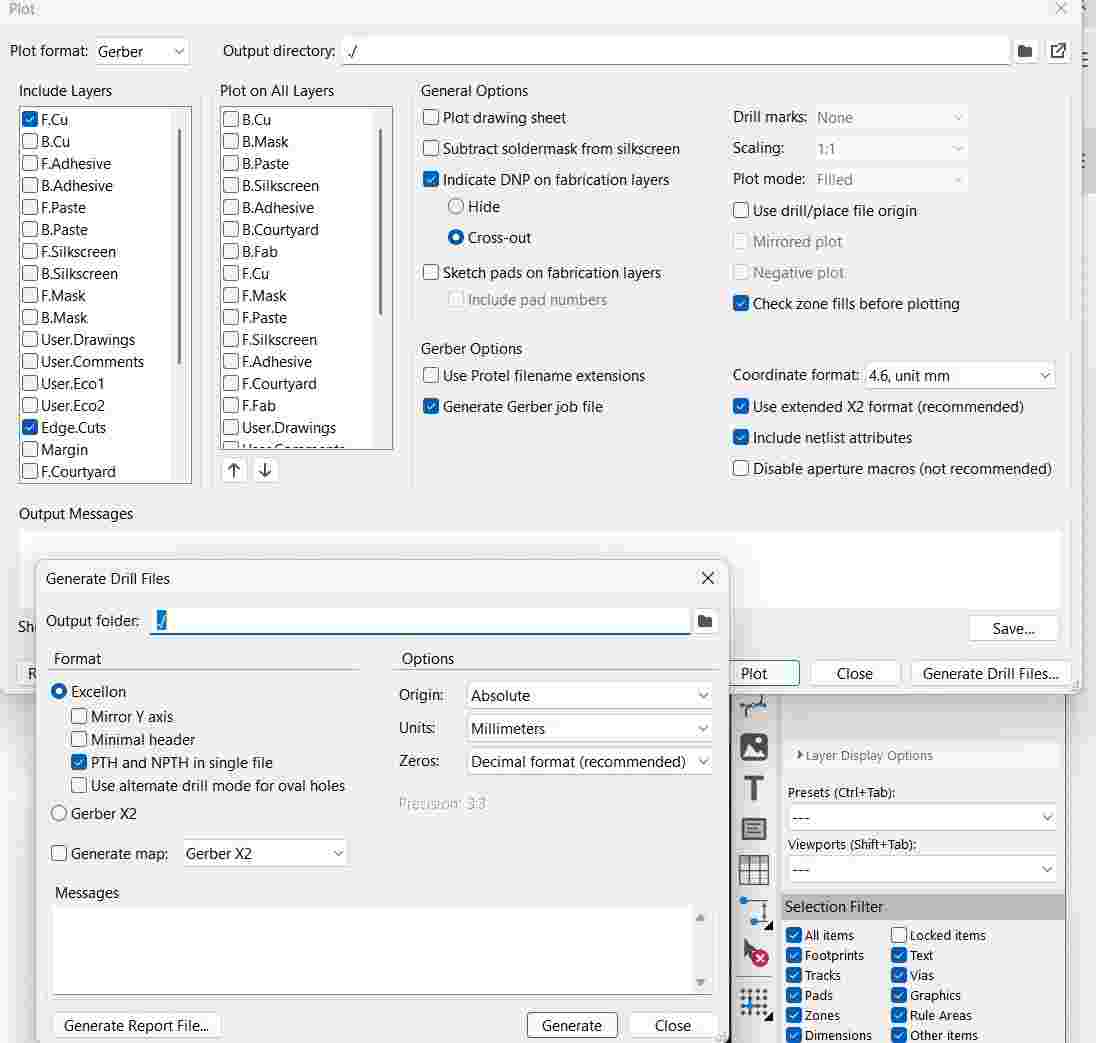Enable Mirror Y axis option
This screenshot has height=1043, width=1096.
[79, 717]
